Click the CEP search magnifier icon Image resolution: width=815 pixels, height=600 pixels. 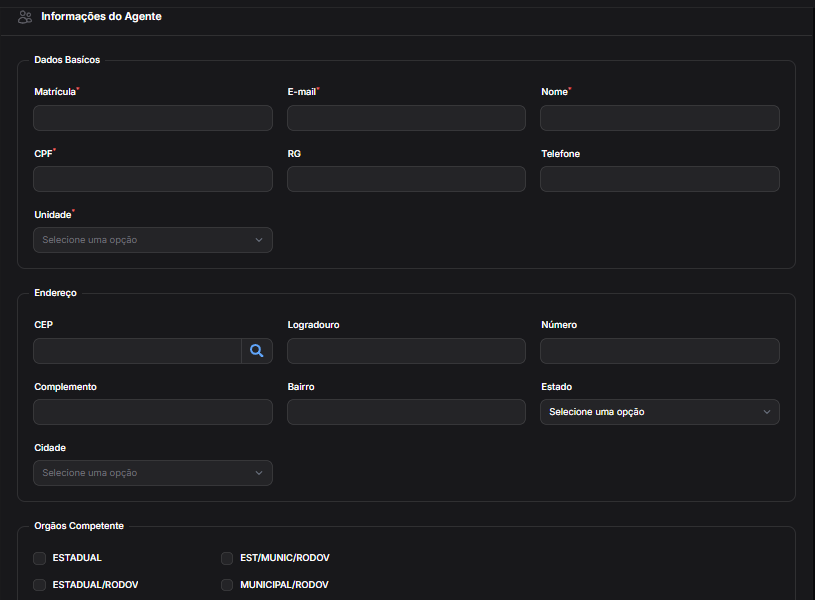tap(257, 351)
